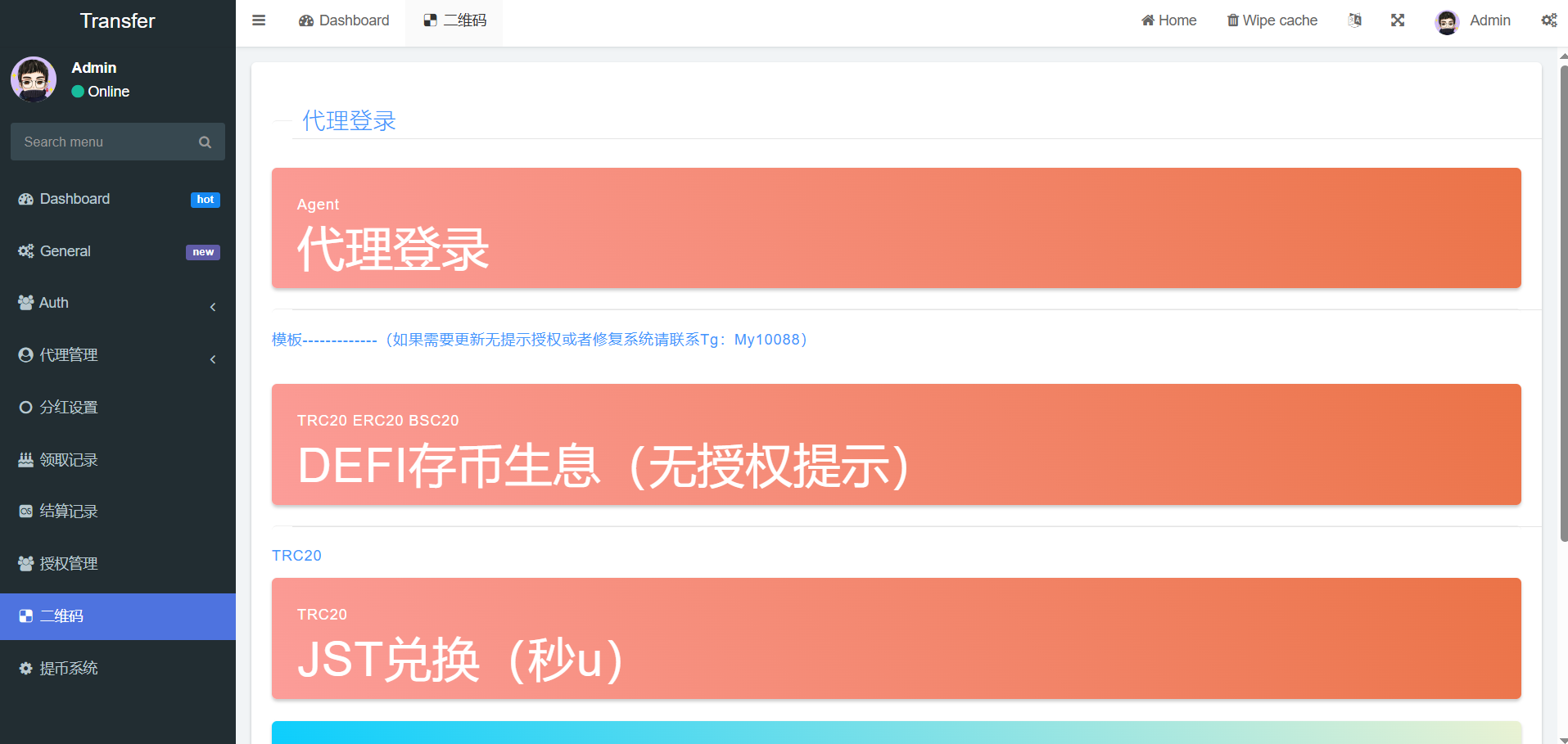This screenshot has width=1568, height=744.
Task: Click the Transfer logo title
Action: 118,21
